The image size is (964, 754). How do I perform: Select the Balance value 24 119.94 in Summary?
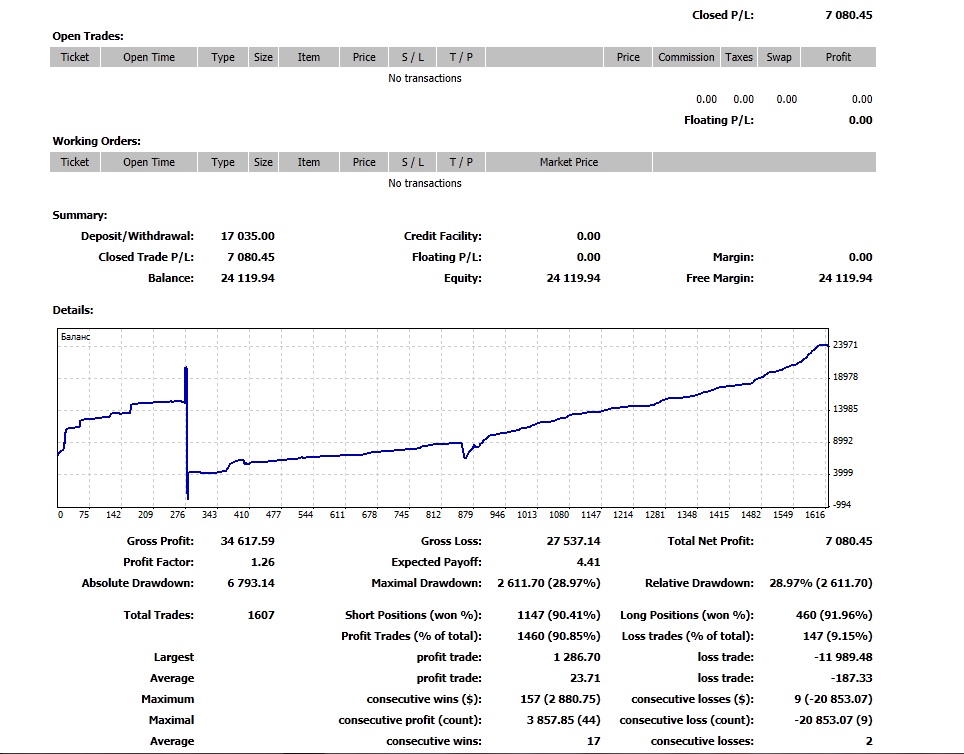point(247,278)
